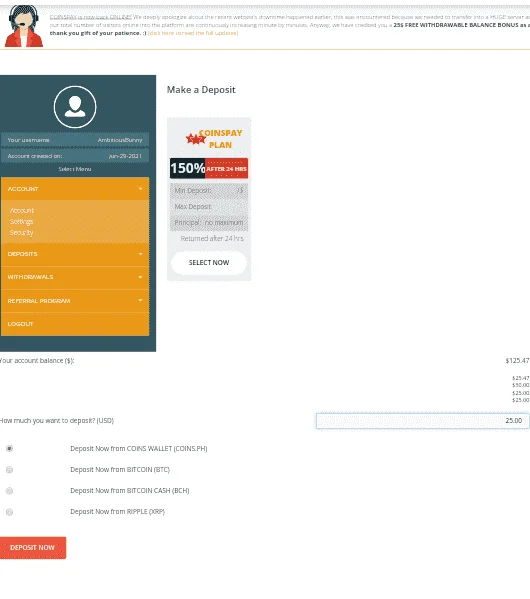Click the support agent avatar icon
530x599 pixels.
pos(23,26)
